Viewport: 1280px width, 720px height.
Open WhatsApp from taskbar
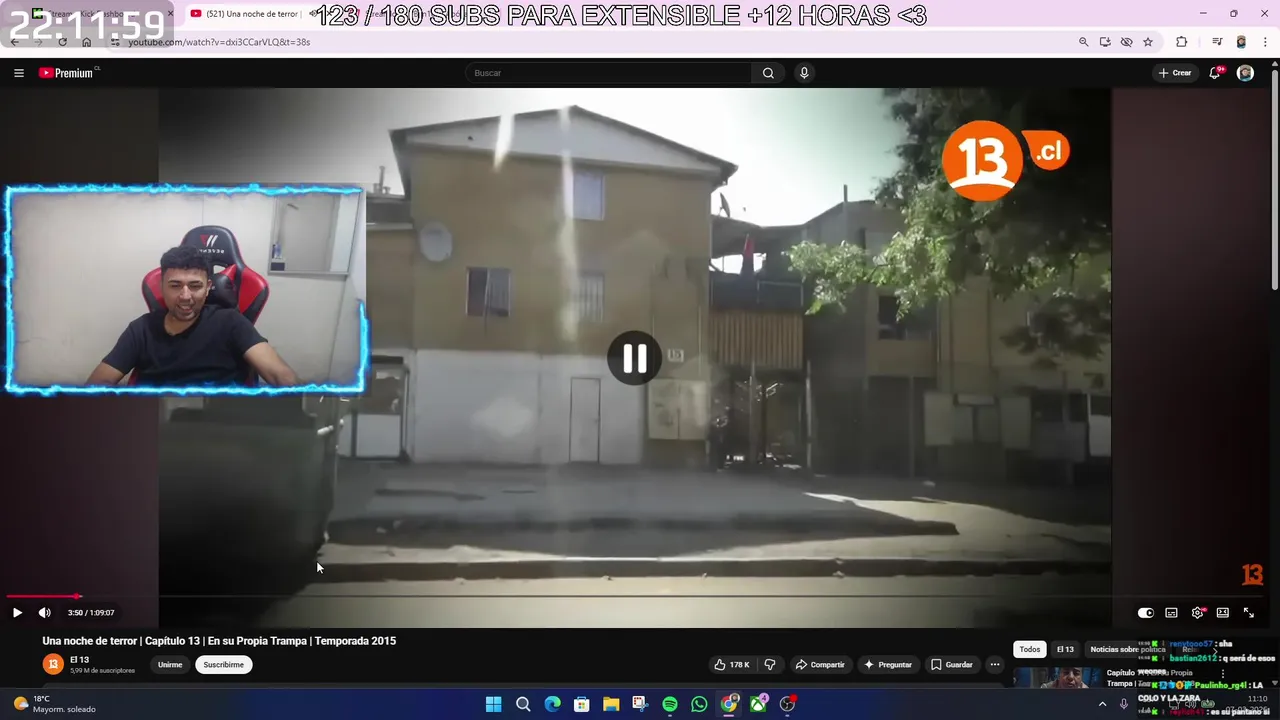699,704
